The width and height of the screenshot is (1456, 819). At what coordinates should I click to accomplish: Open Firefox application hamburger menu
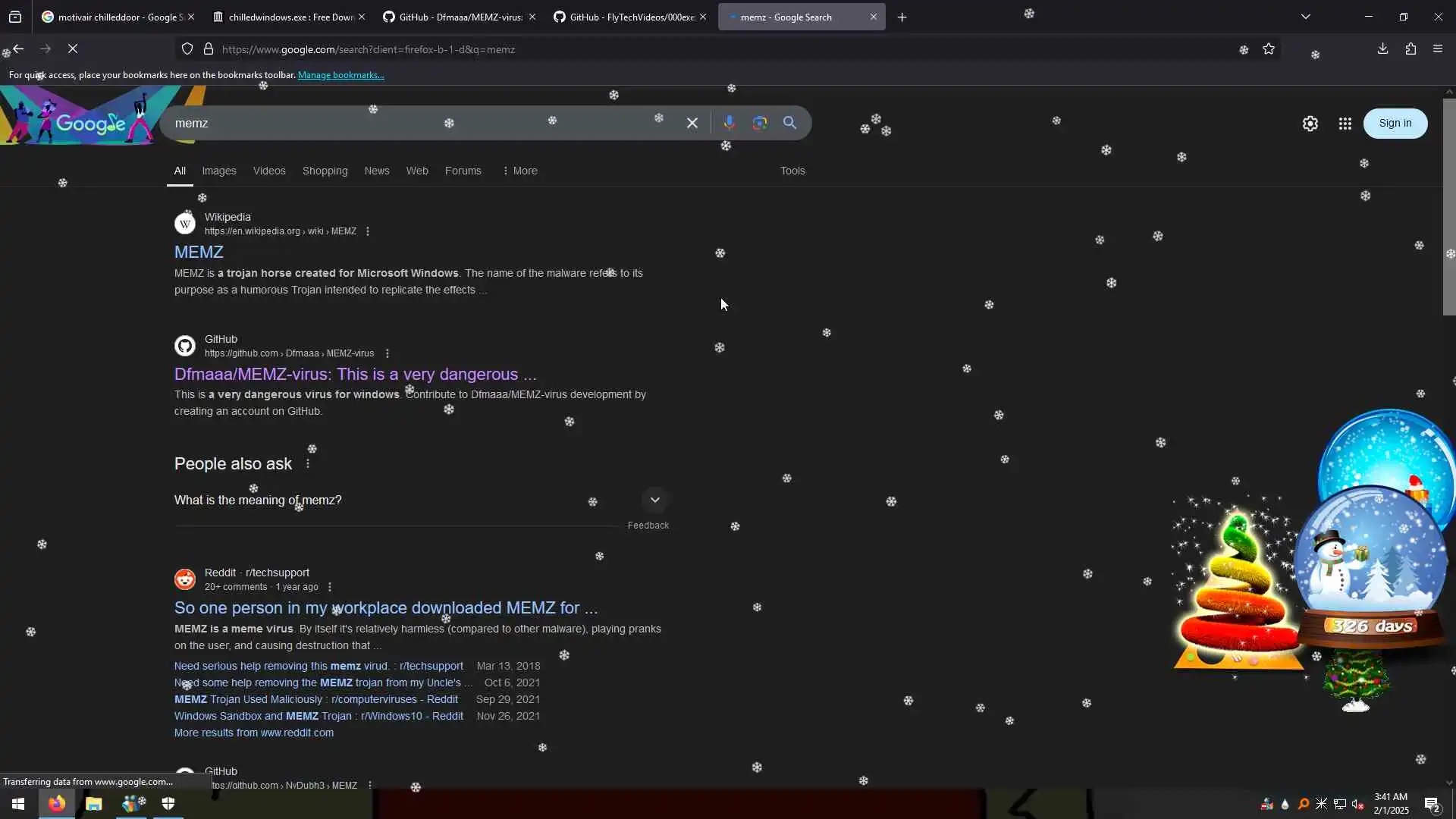click(1438, 49)
